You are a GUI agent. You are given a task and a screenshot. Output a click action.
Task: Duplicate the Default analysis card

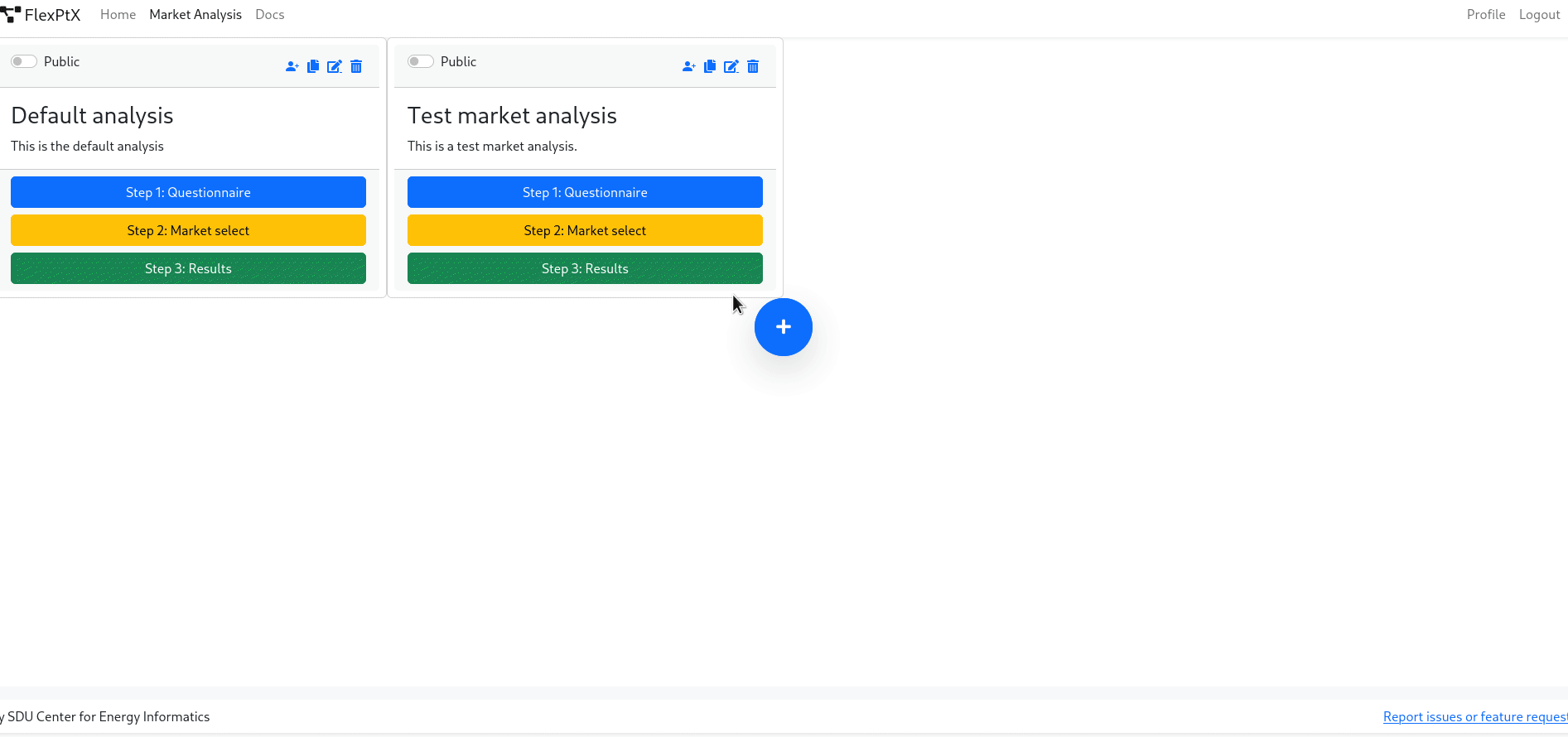click(313, 66)
